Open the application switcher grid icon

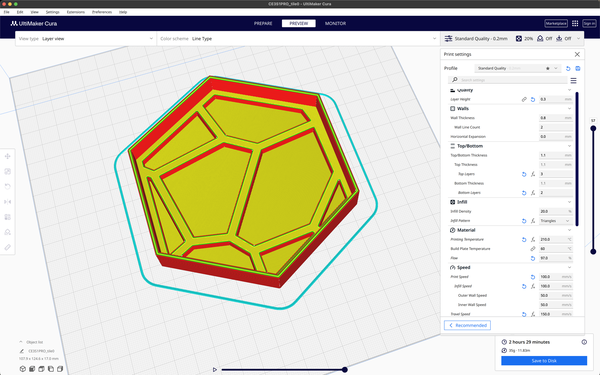click(x=575, y=23)
